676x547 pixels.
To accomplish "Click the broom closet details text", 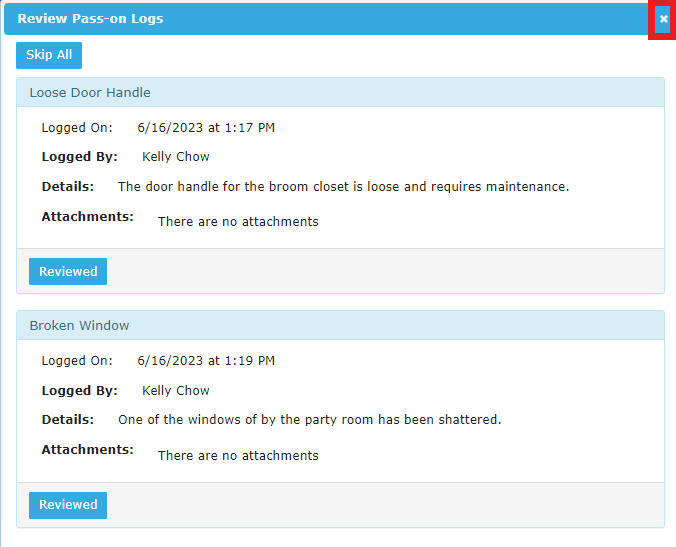I will [x=343, y=187].
